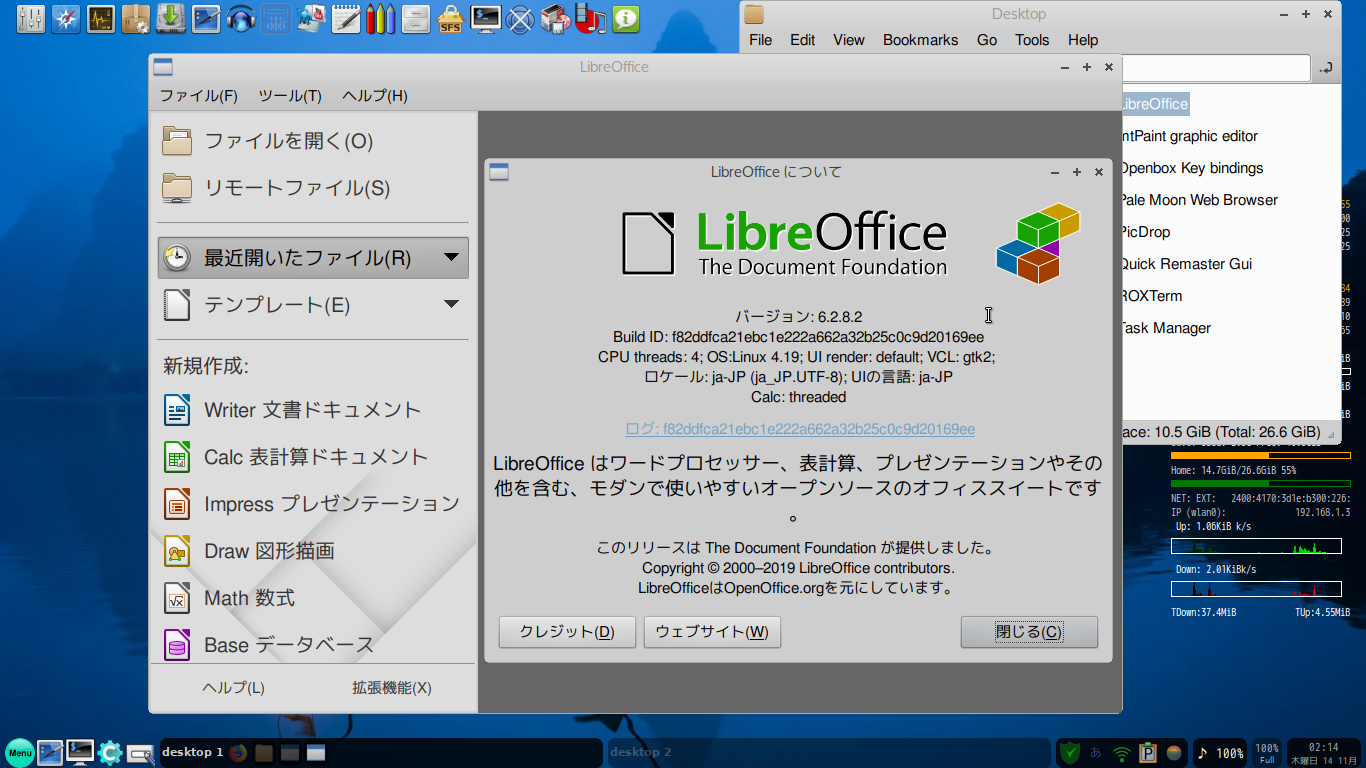Viewport: 1366px width, 768px height.
Task: Open the Bookmarks menu in Desktop window
Action: click(x=920, y=40)
